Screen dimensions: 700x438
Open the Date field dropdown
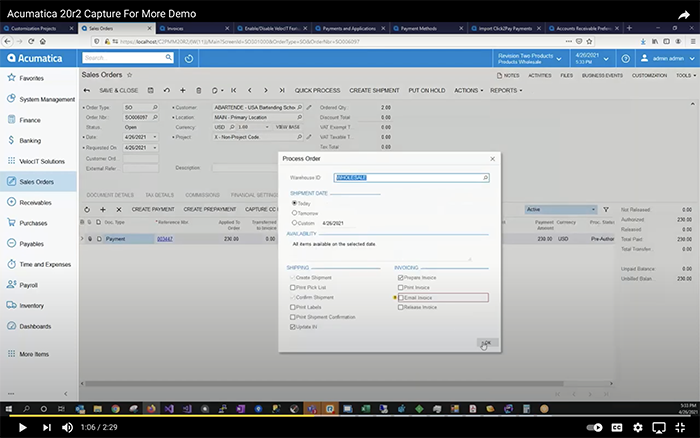tap(155, 137)
